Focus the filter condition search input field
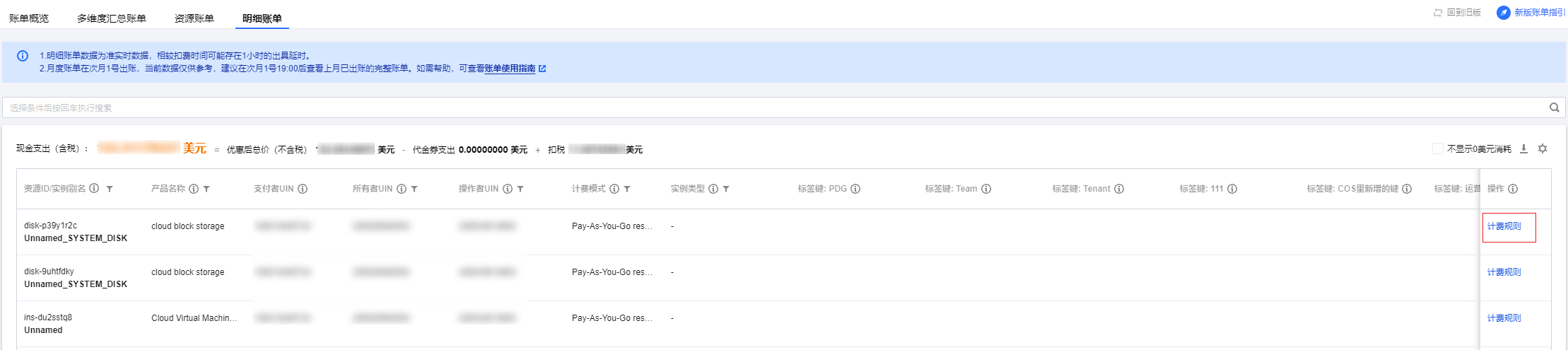Screen dimensions: 1568x350 tap(707, 107)
